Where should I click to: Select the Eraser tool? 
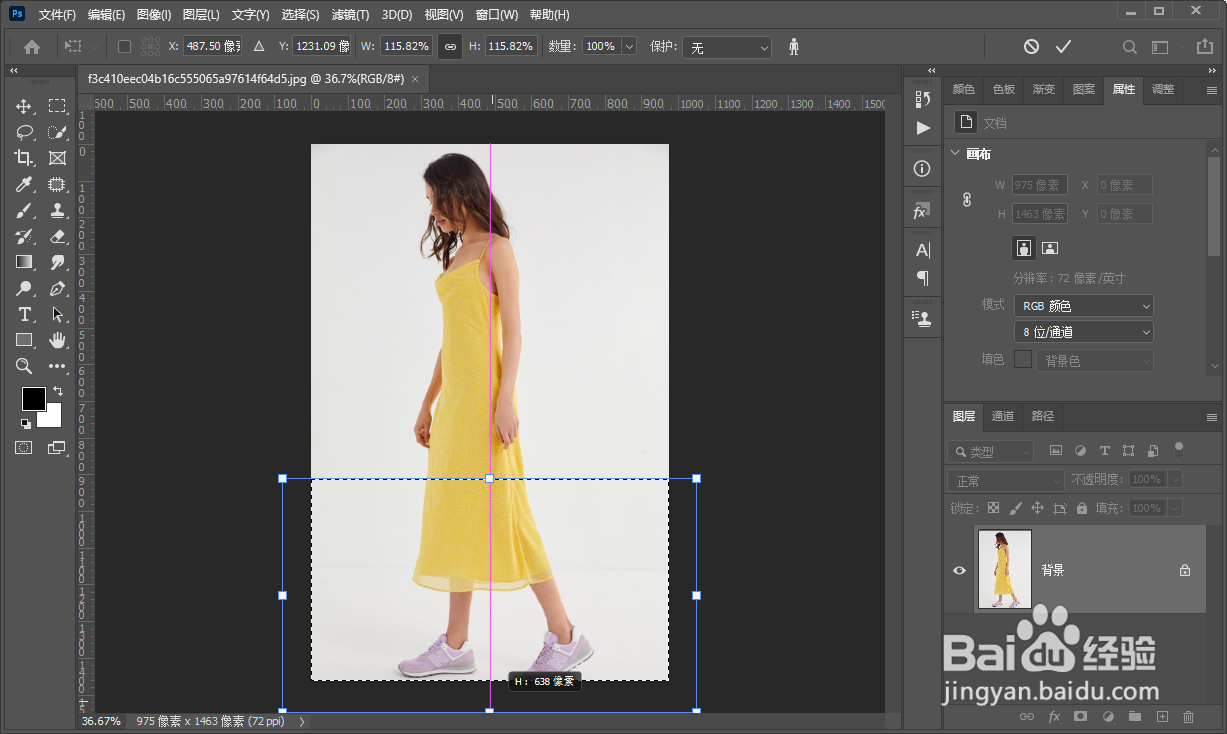57,236
